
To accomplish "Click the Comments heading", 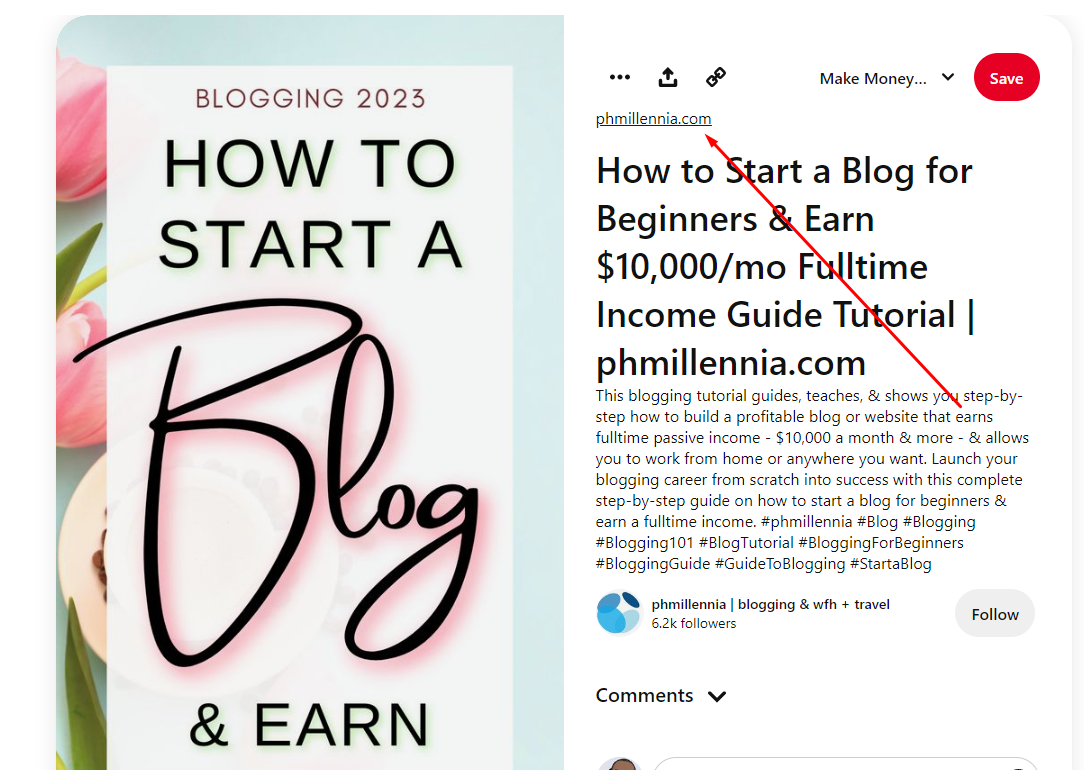I will point(644,695).
